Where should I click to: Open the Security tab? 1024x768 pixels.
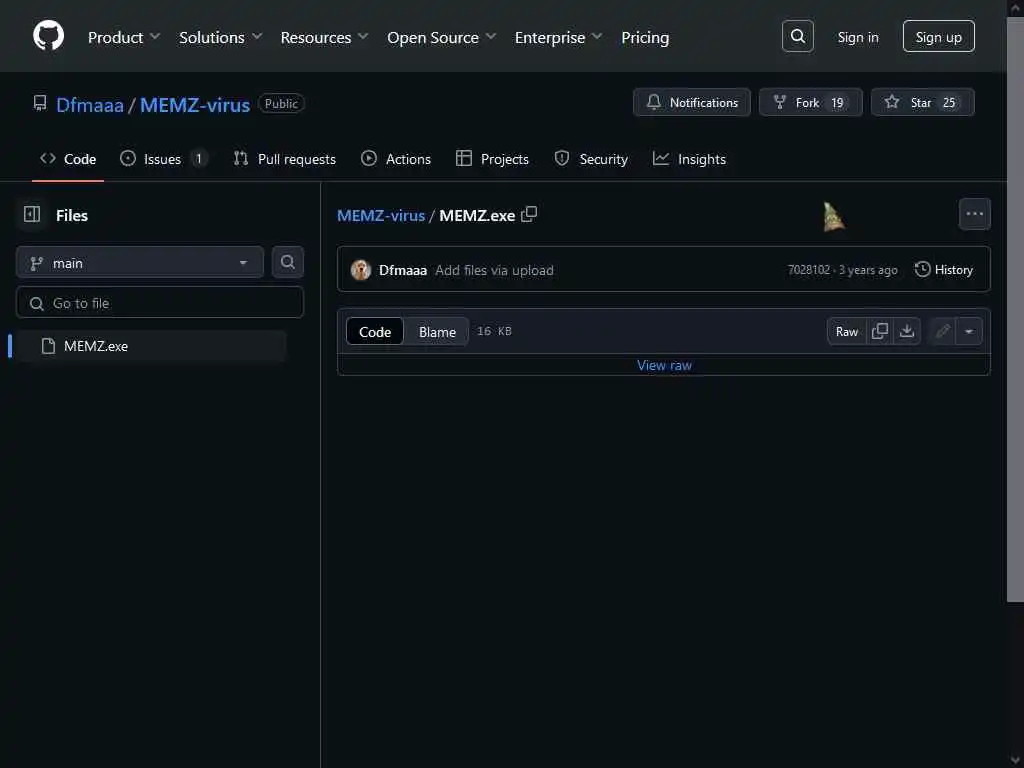click(591, 159)
